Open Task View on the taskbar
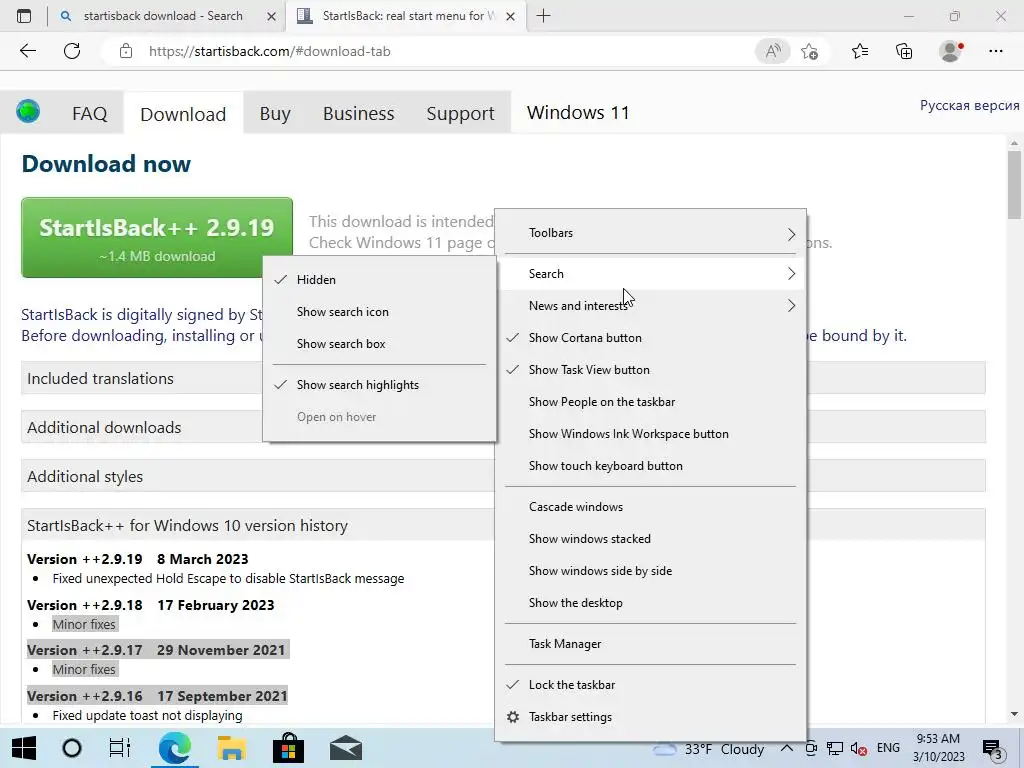Viewport: 1024px width, 768px height. tap(120, 748)
